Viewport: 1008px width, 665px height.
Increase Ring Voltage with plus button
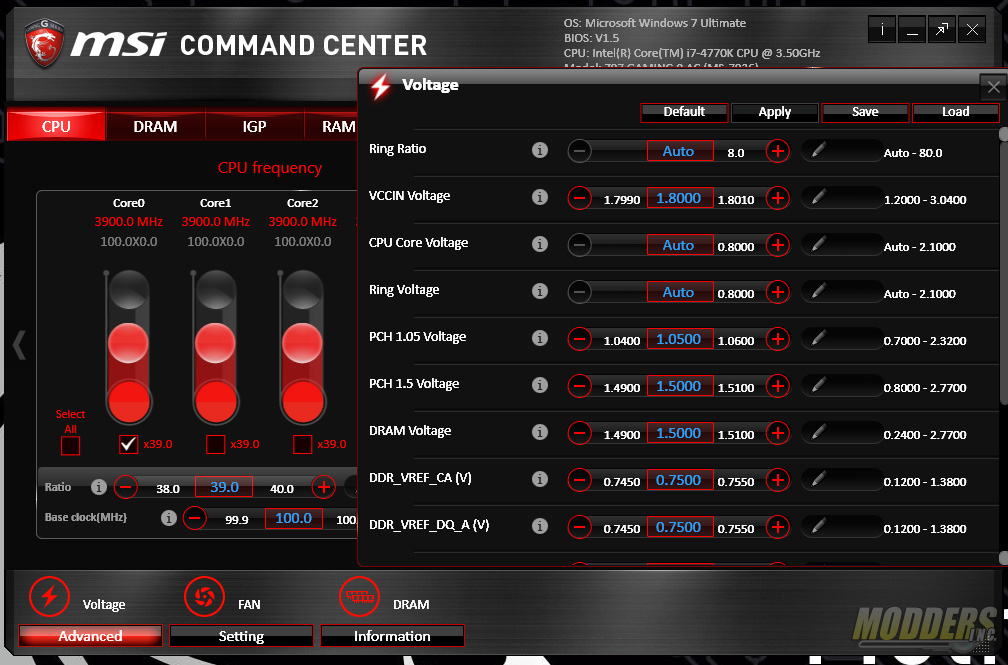(778, 292)
